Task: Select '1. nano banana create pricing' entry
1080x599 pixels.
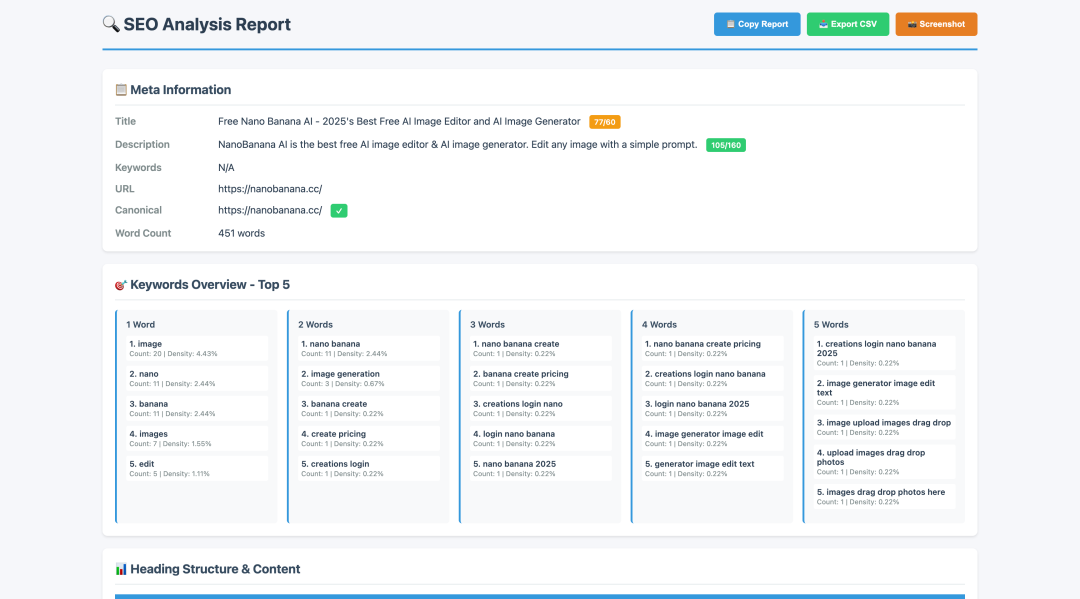Action: (712, 348)
